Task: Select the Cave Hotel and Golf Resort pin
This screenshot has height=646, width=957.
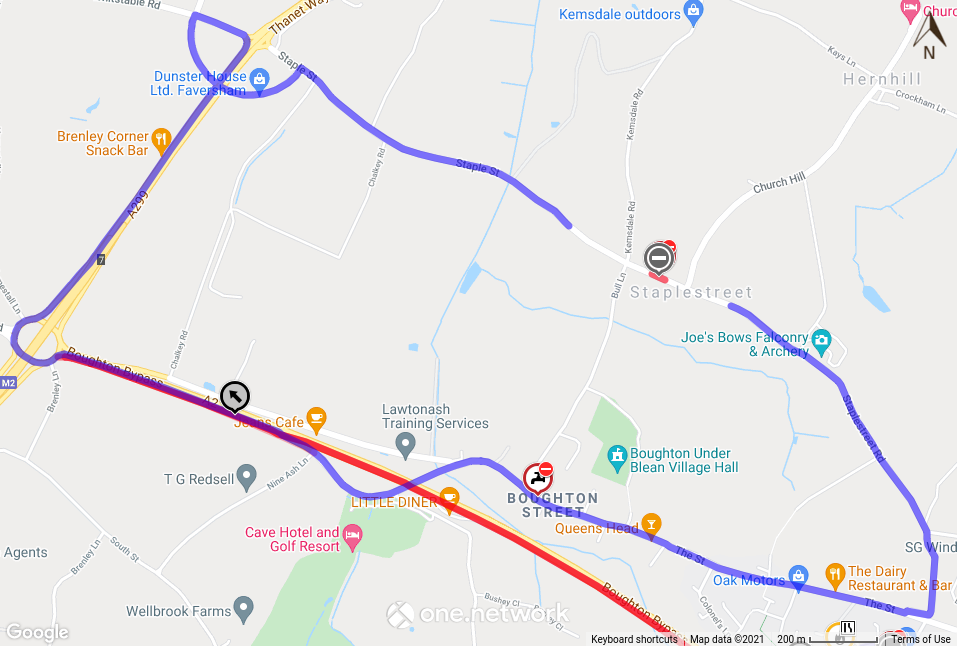Action: click(x=352, y=539)
